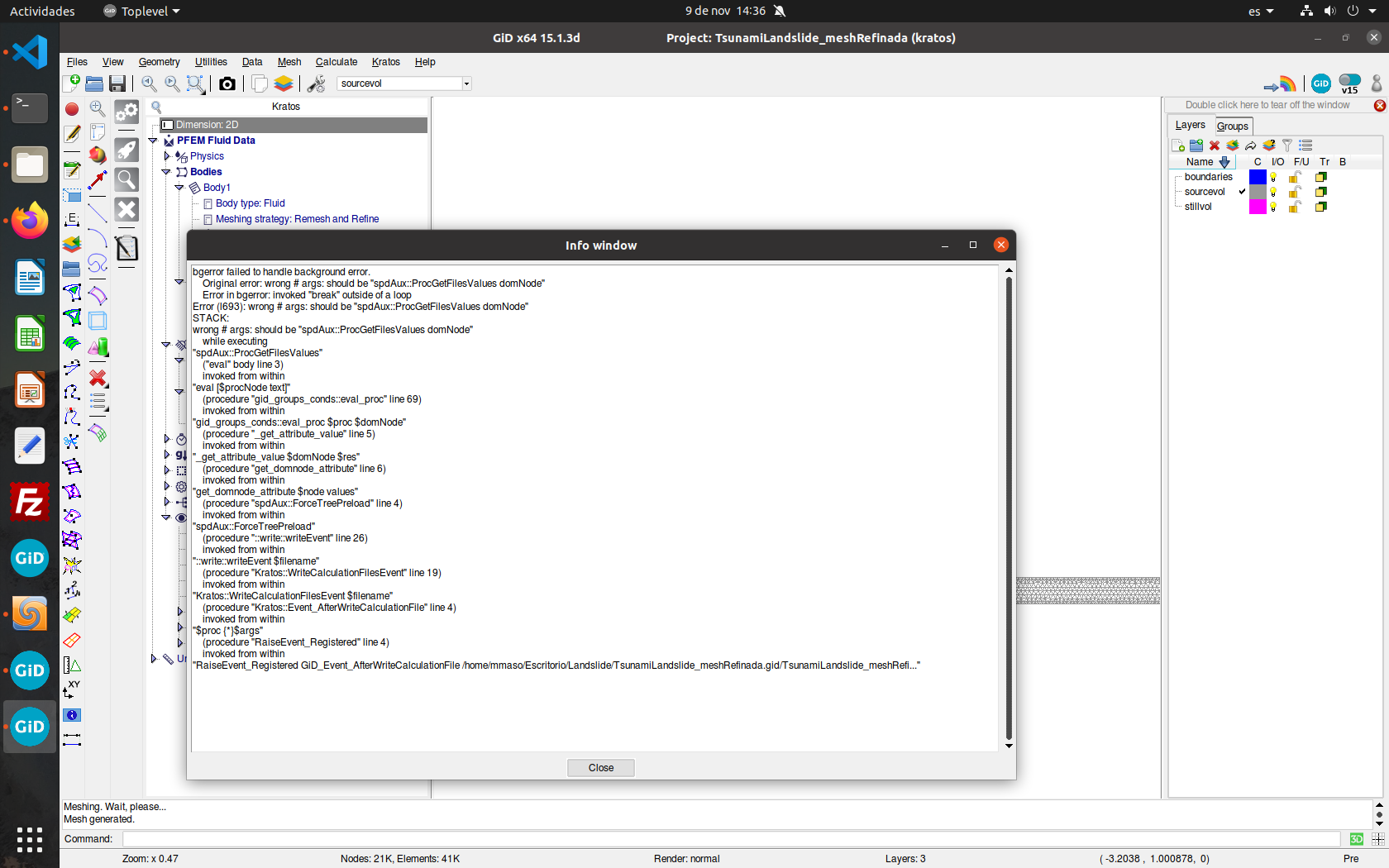Close the Info window with the Close button

click(600, 767)
